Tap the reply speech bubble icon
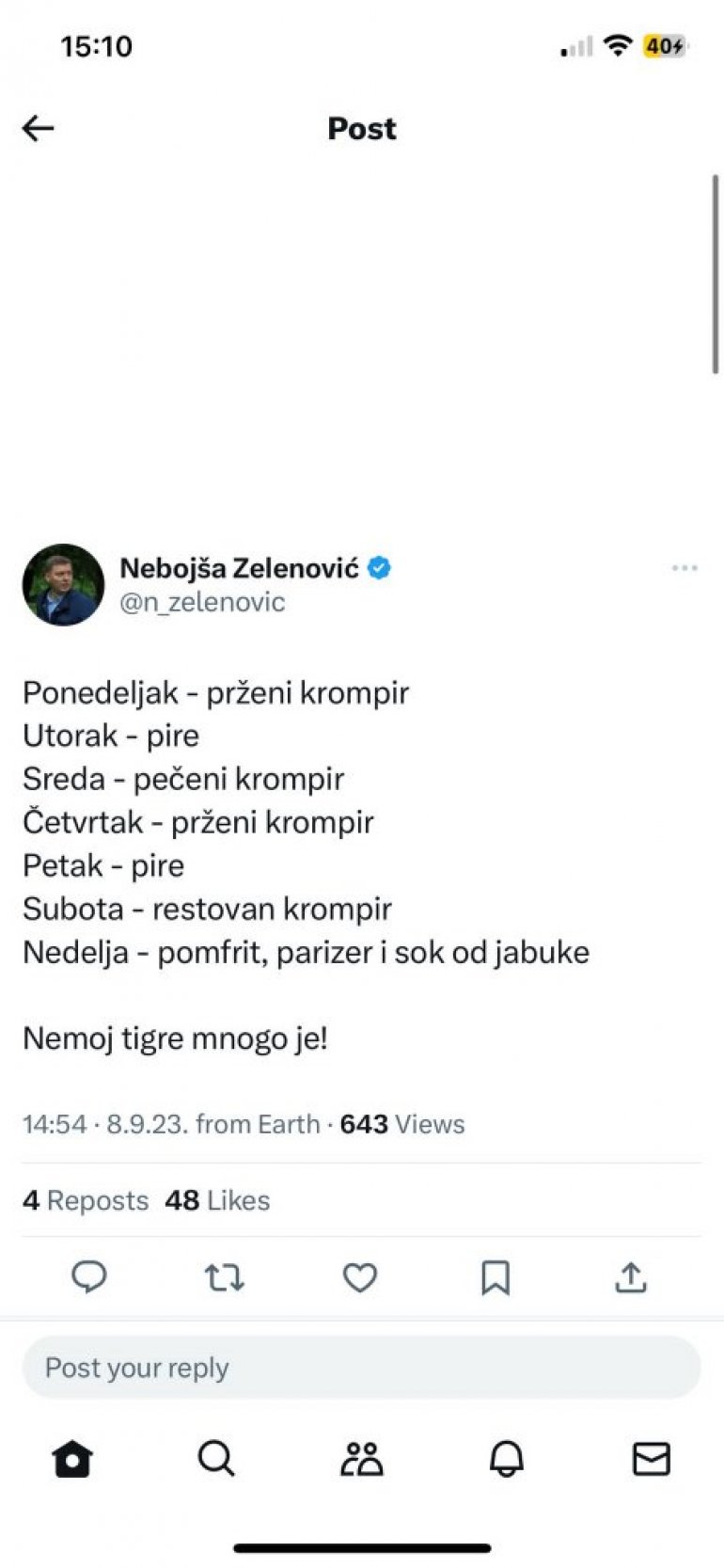 [89, 1277]
